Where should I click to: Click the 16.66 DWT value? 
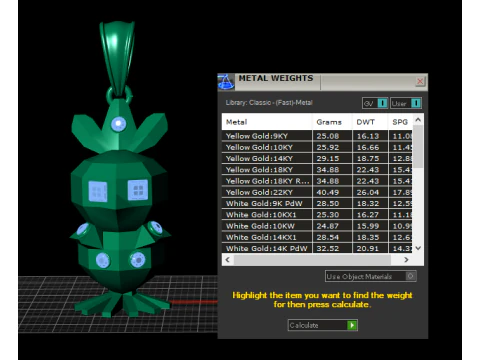[x=368, y=147]
